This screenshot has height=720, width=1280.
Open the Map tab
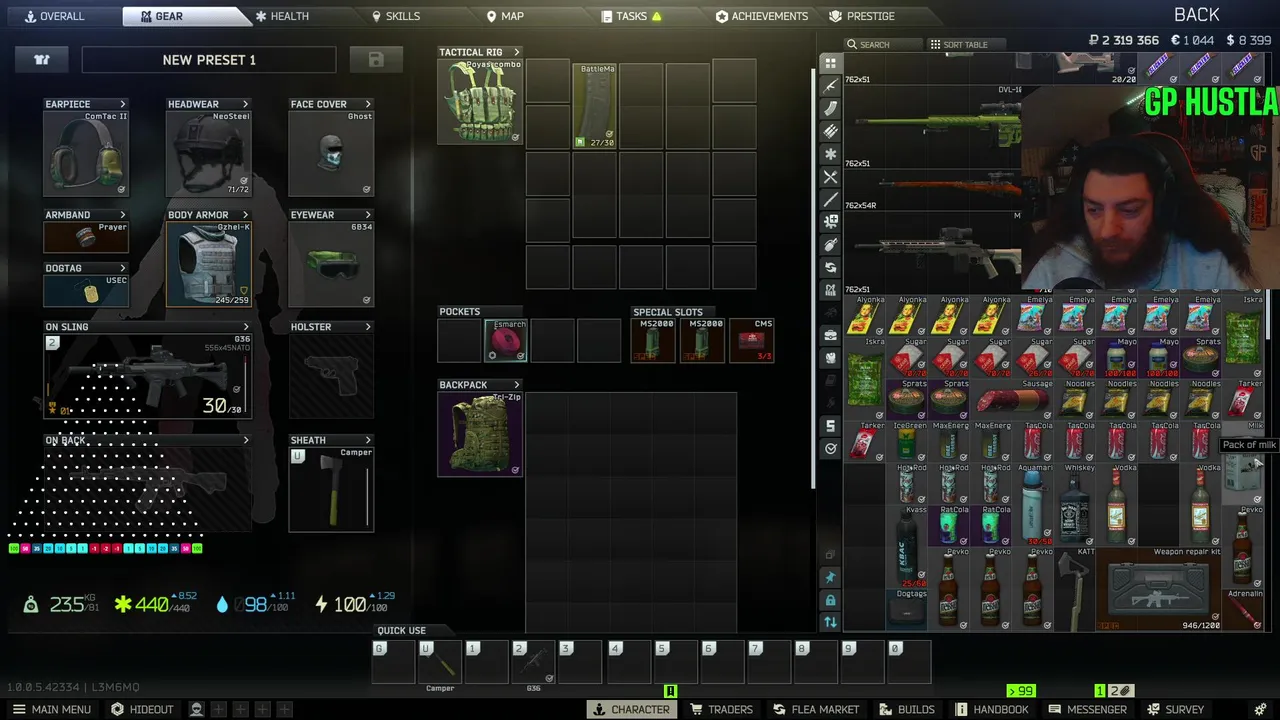point(505,16)
